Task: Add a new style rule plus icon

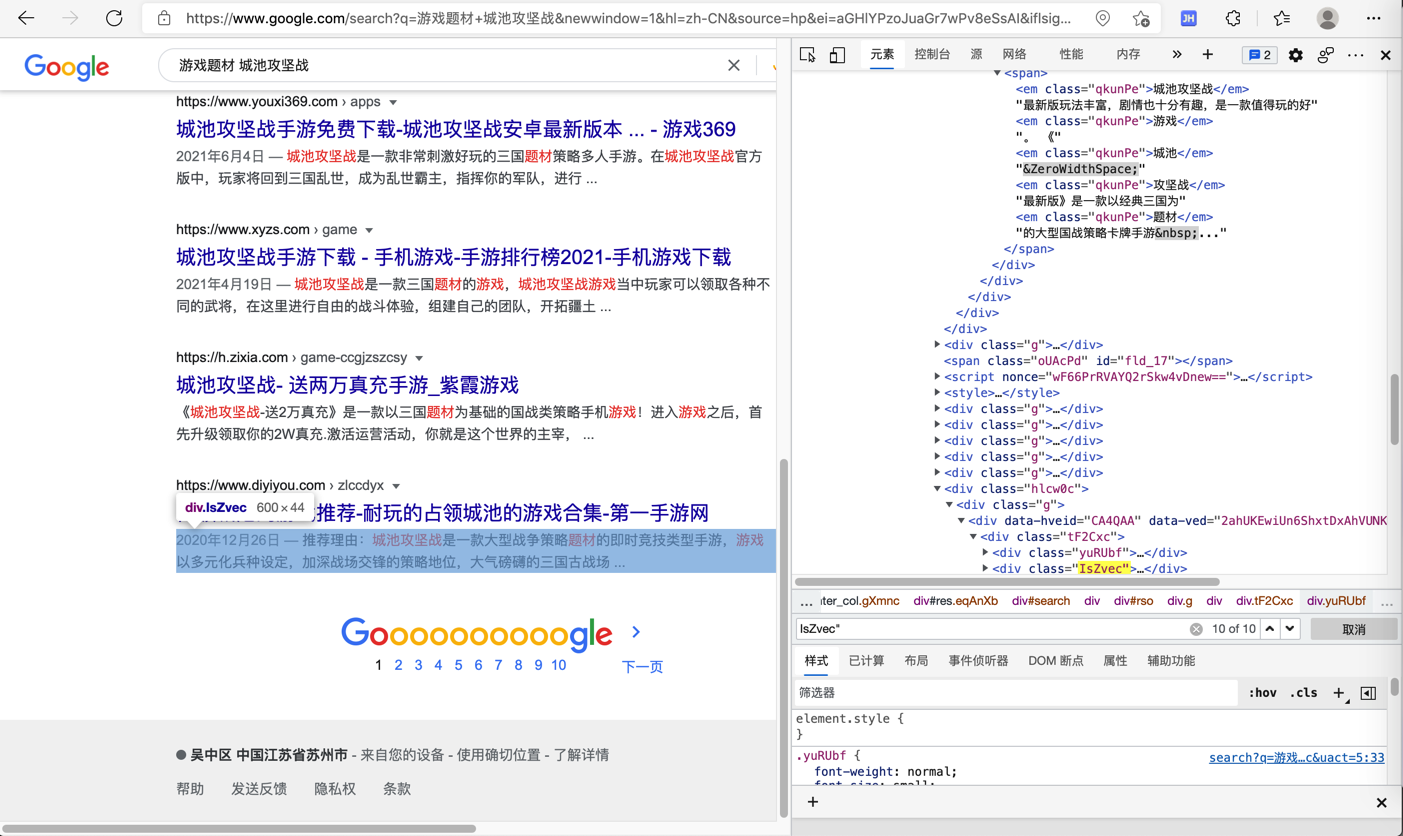Action: [1339, 693]
